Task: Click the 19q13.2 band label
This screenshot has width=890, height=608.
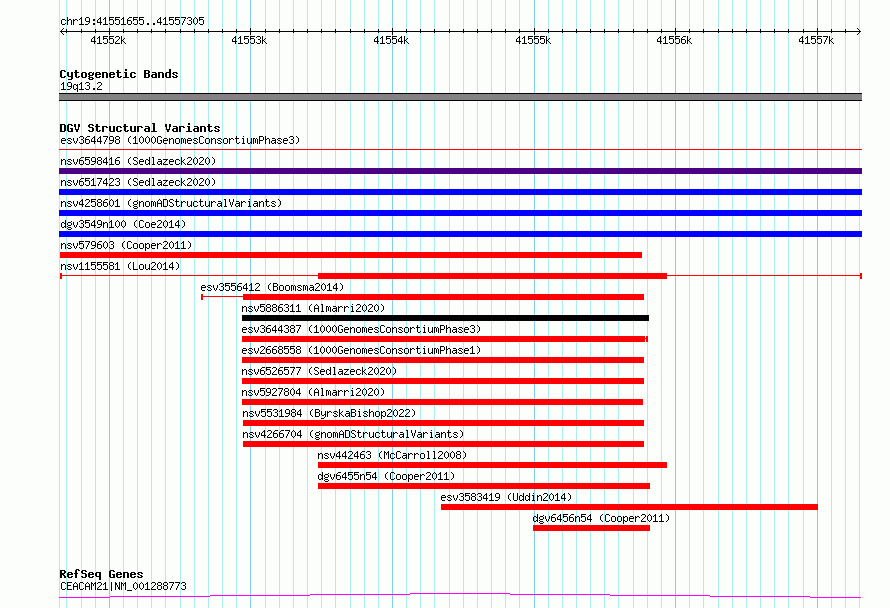Action: (x=81, y=86)
